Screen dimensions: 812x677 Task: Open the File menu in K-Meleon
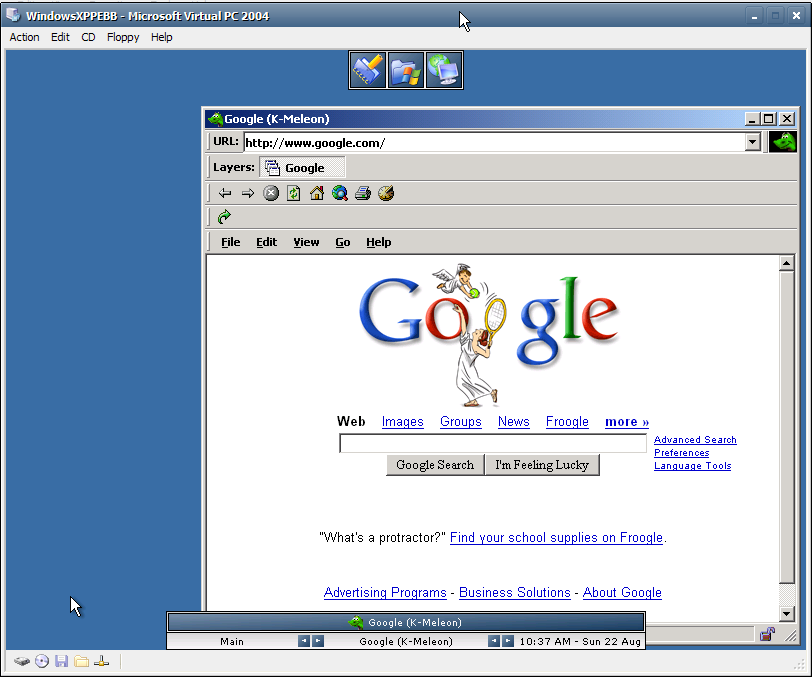pos(231,242)
